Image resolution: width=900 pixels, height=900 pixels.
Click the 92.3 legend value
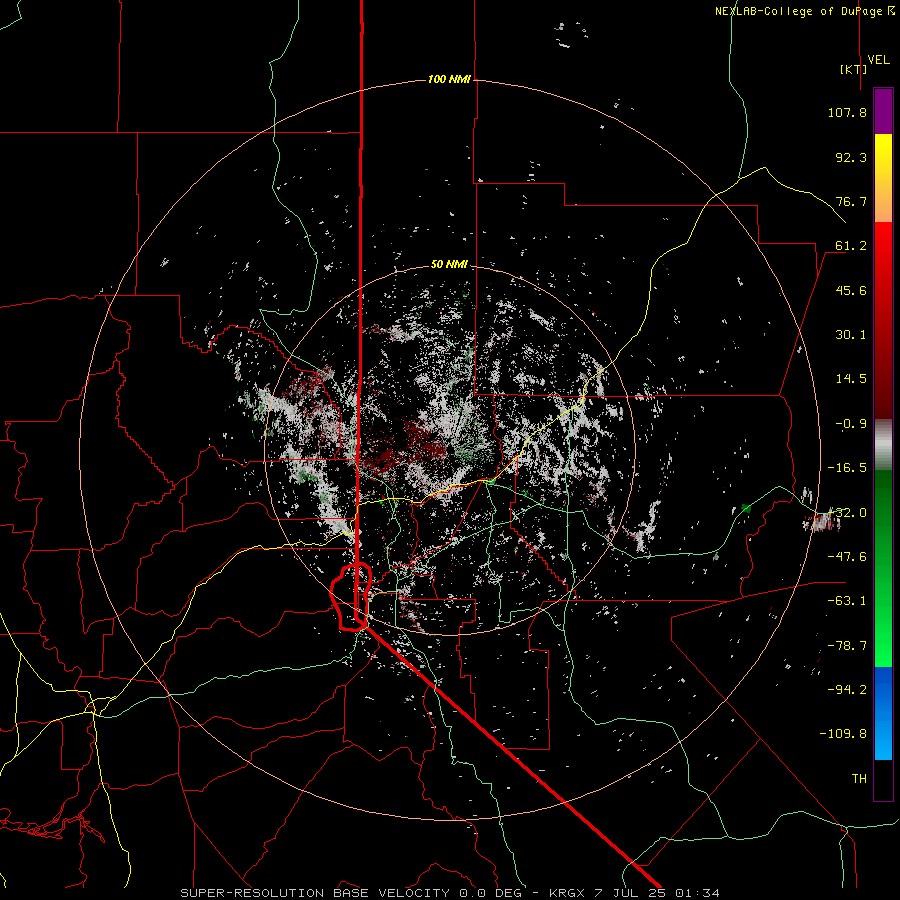pos(851,157)
